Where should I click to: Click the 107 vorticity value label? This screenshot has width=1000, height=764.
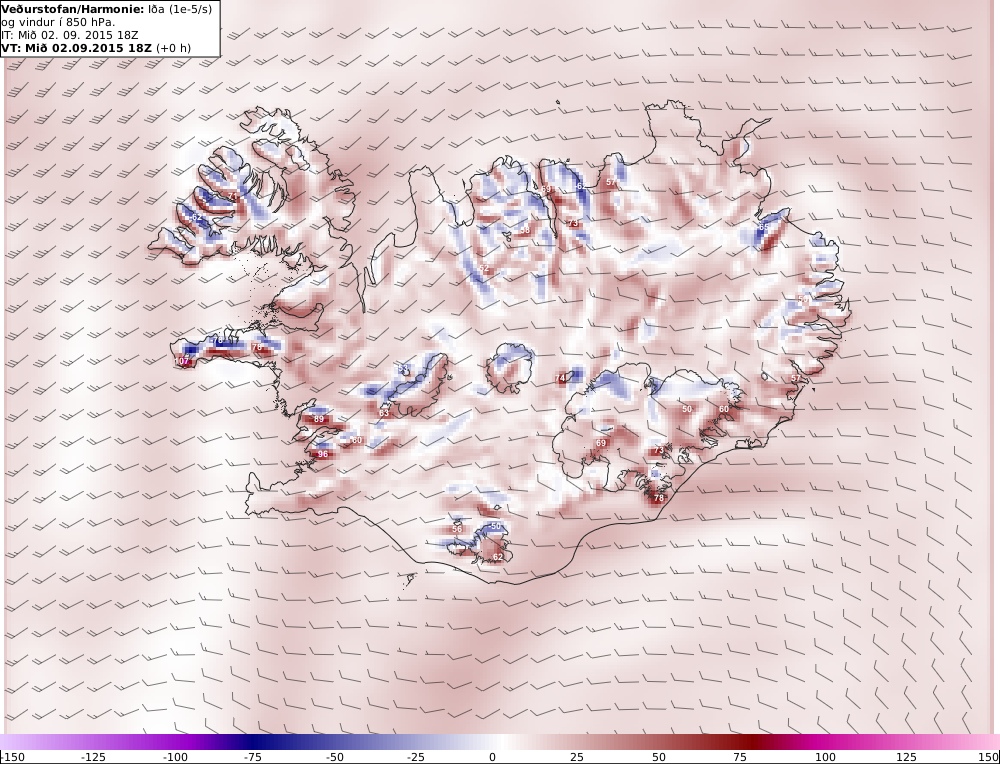182,362
